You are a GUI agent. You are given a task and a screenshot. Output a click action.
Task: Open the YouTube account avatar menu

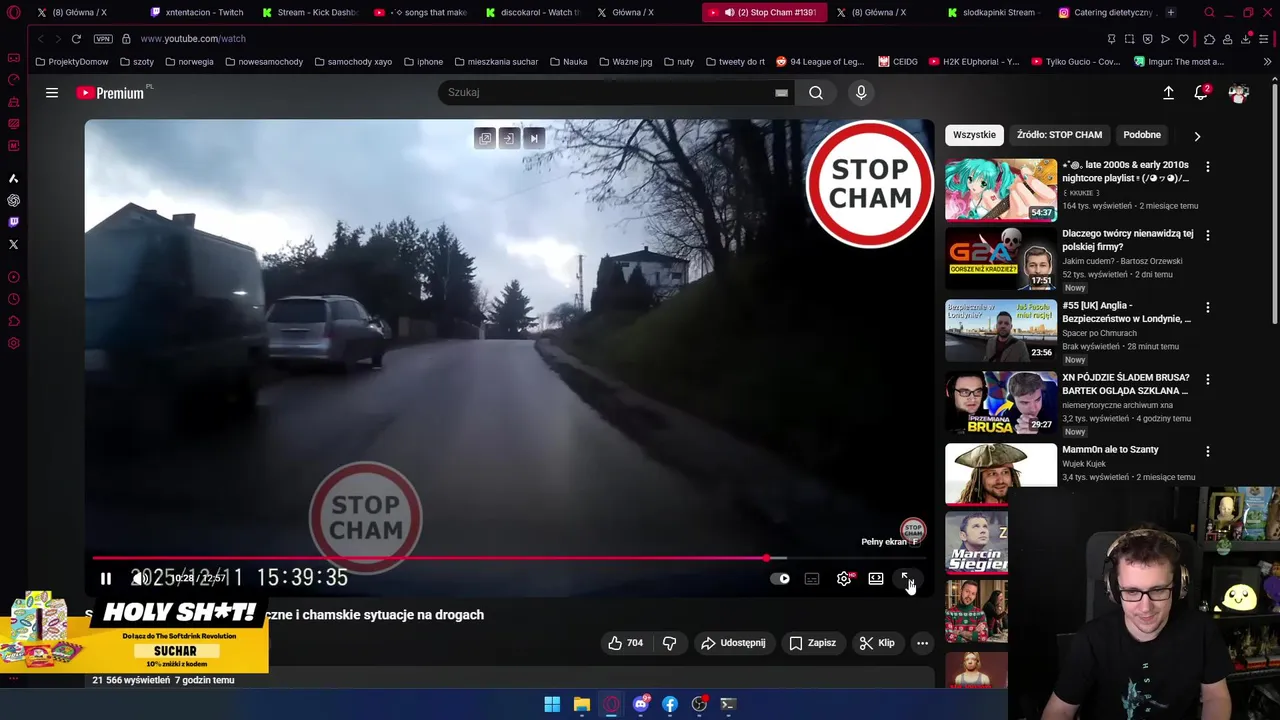tap(1238, 93)
